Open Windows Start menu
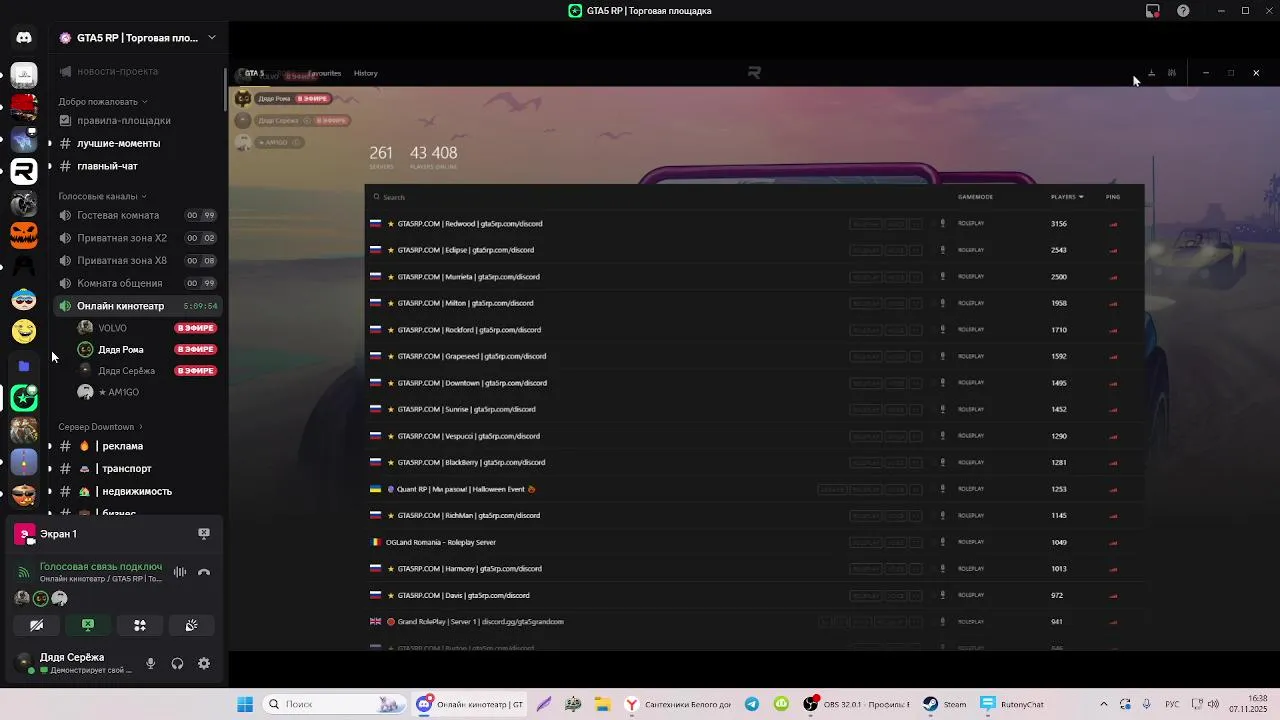Image resolution: width=1280 pixels, height=720 pixels. tap(245, 704)
